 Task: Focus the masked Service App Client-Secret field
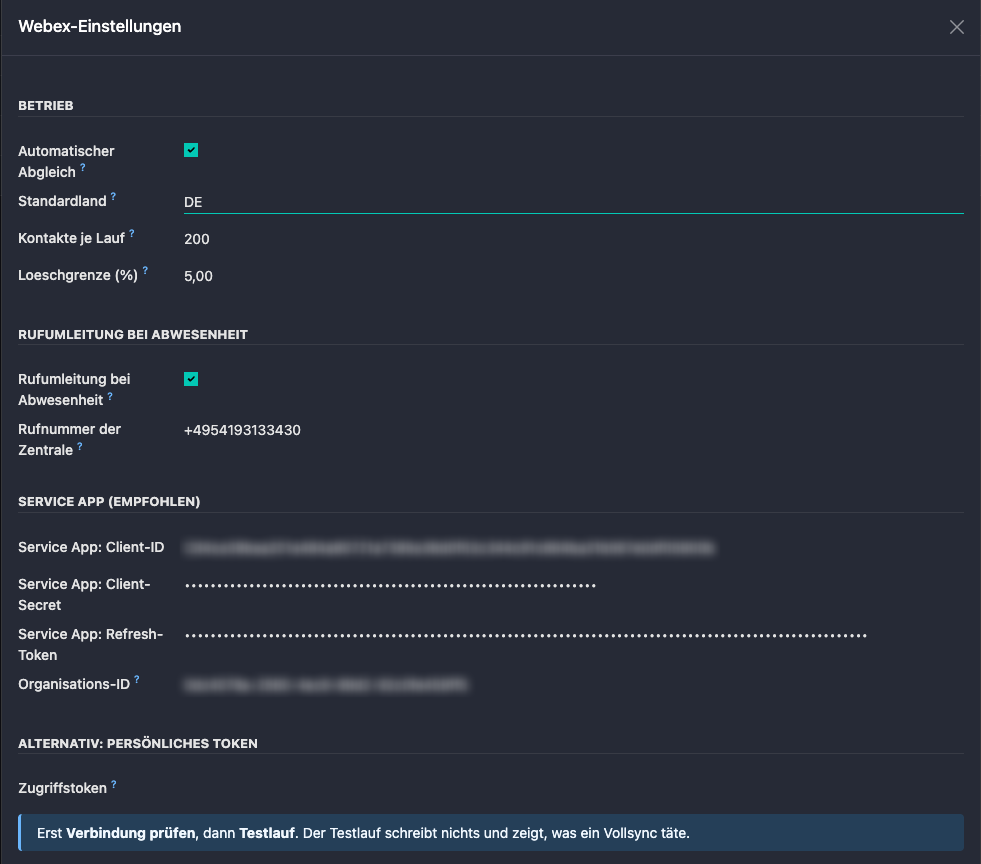tap(574, 586)
